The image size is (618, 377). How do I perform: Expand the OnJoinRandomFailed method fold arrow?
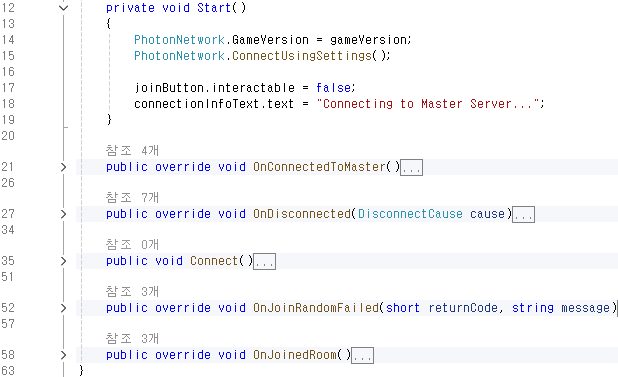tap(63, 308)
